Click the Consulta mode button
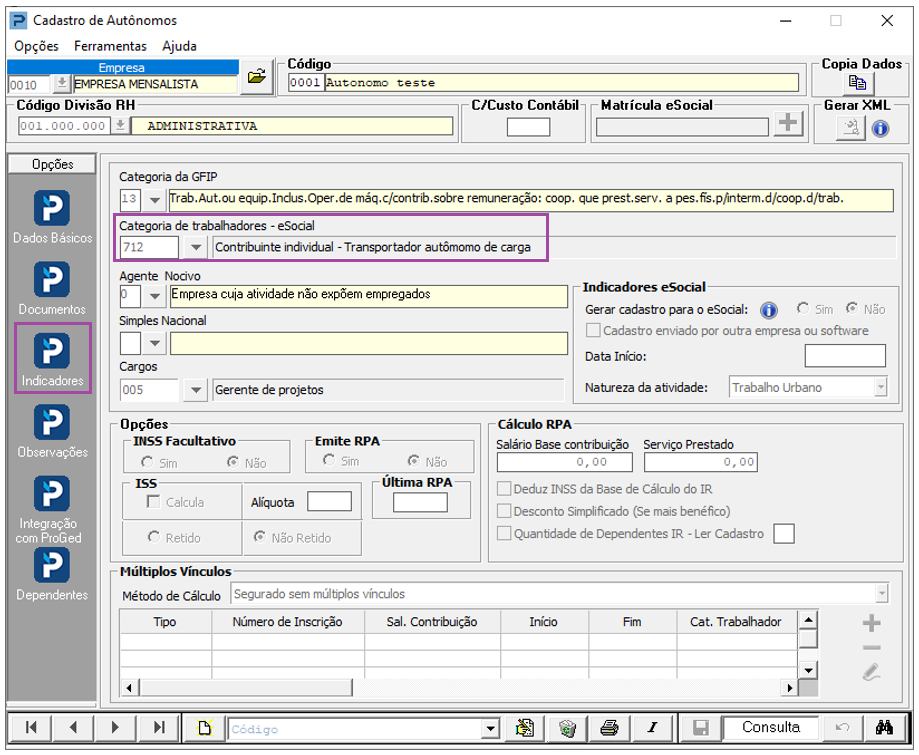 [771, 727]
